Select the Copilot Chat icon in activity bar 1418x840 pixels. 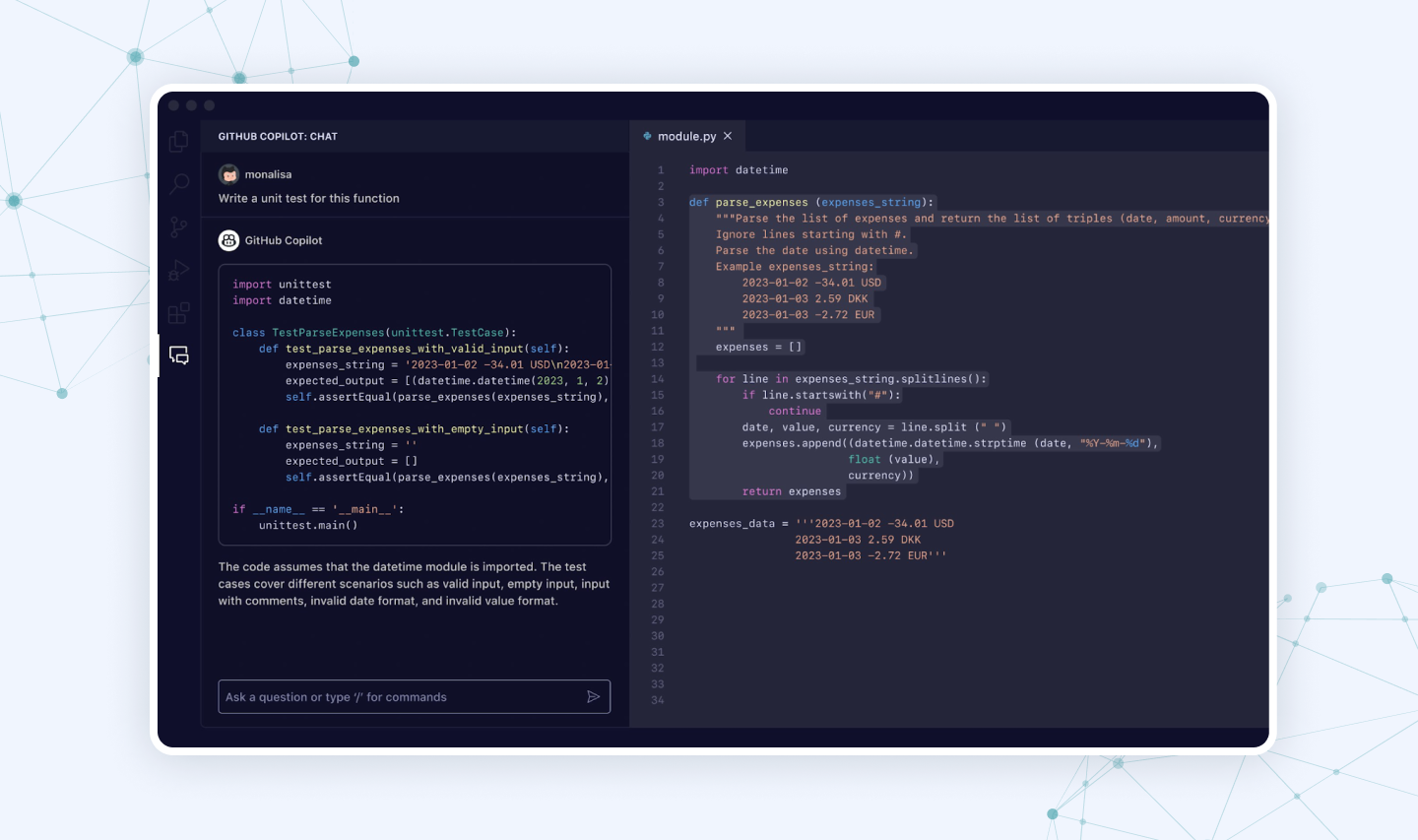(x=179, y=355)
